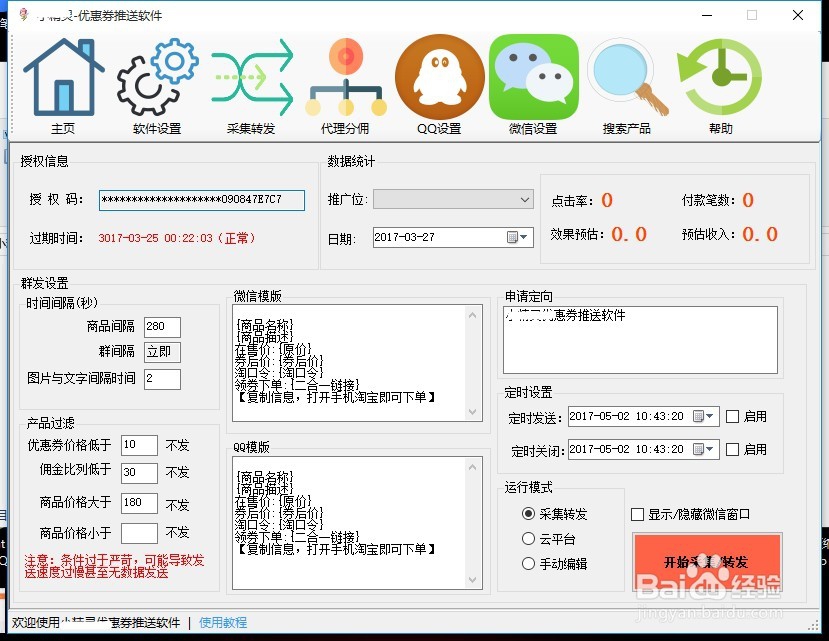Enable 启用 for scheduled closing

tap(731, 449)
